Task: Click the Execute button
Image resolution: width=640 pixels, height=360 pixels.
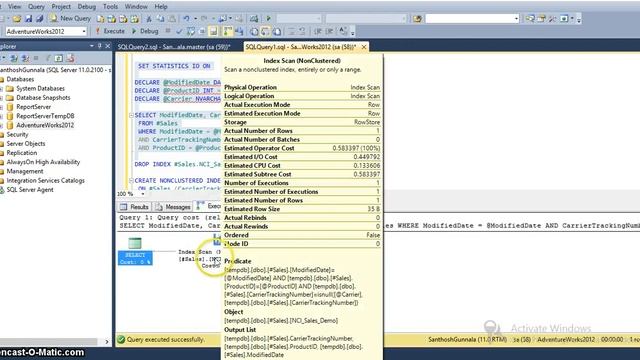Action: (x=110, y=31)
